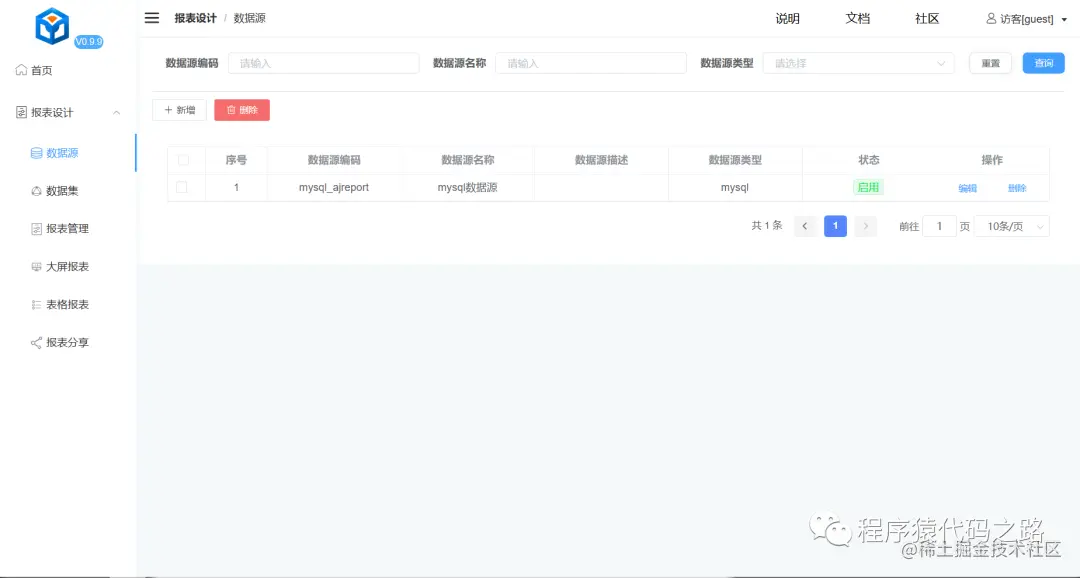
Task: Select the header checkbox for all rows
Action: click(x=183, y=160)
